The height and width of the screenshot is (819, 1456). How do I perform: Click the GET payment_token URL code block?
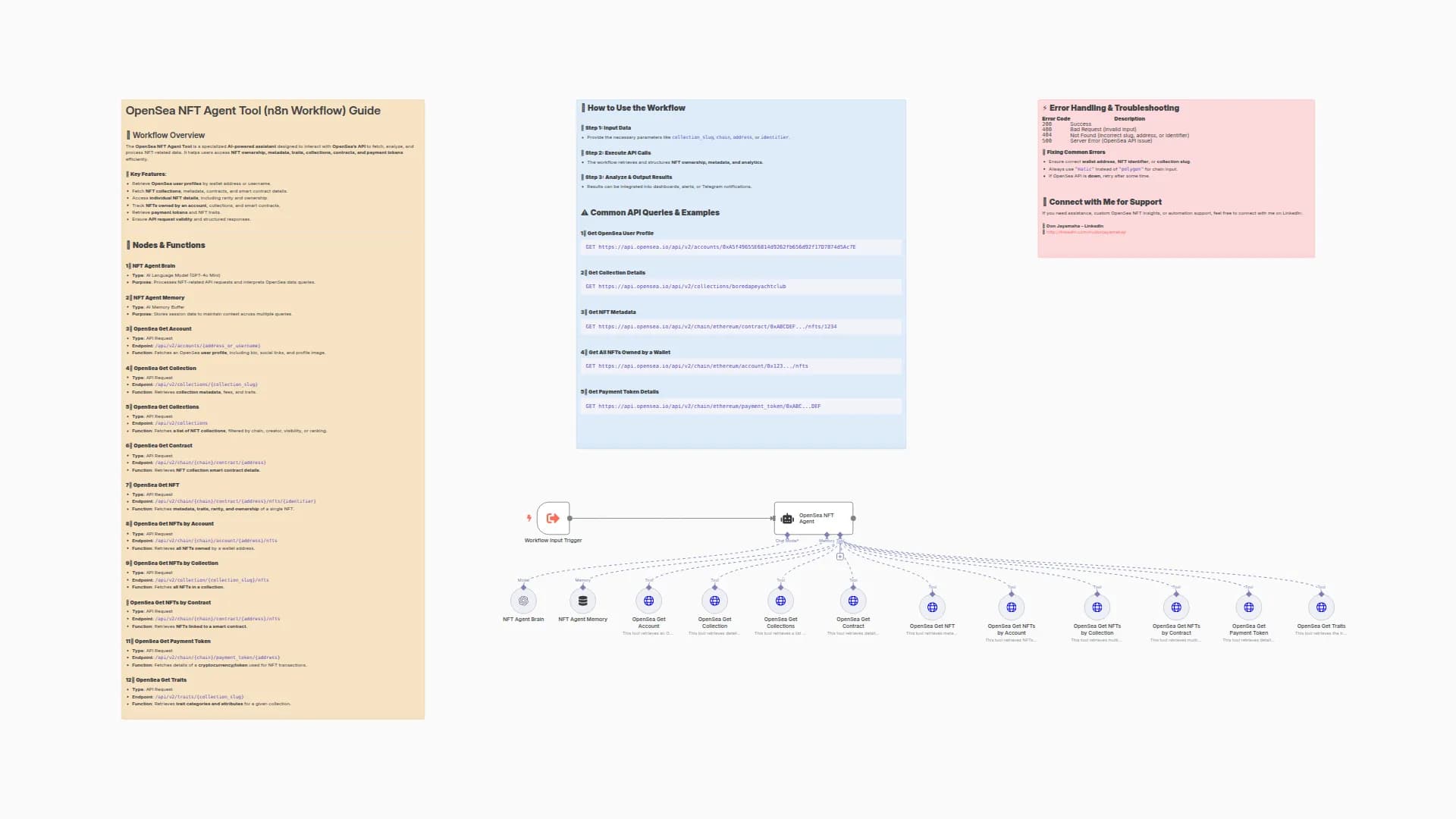(x=741, y=406)
